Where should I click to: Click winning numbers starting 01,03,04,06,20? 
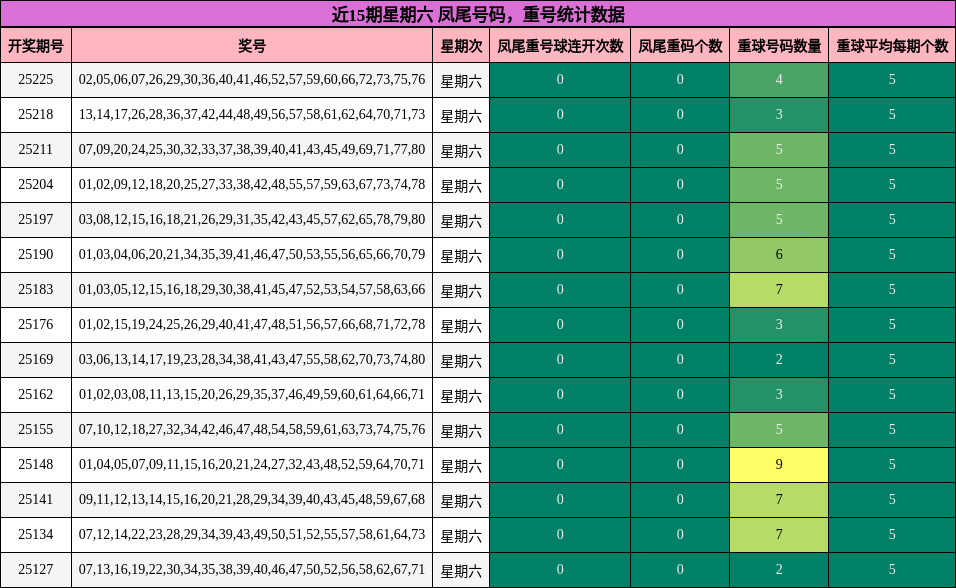(252, 254)
